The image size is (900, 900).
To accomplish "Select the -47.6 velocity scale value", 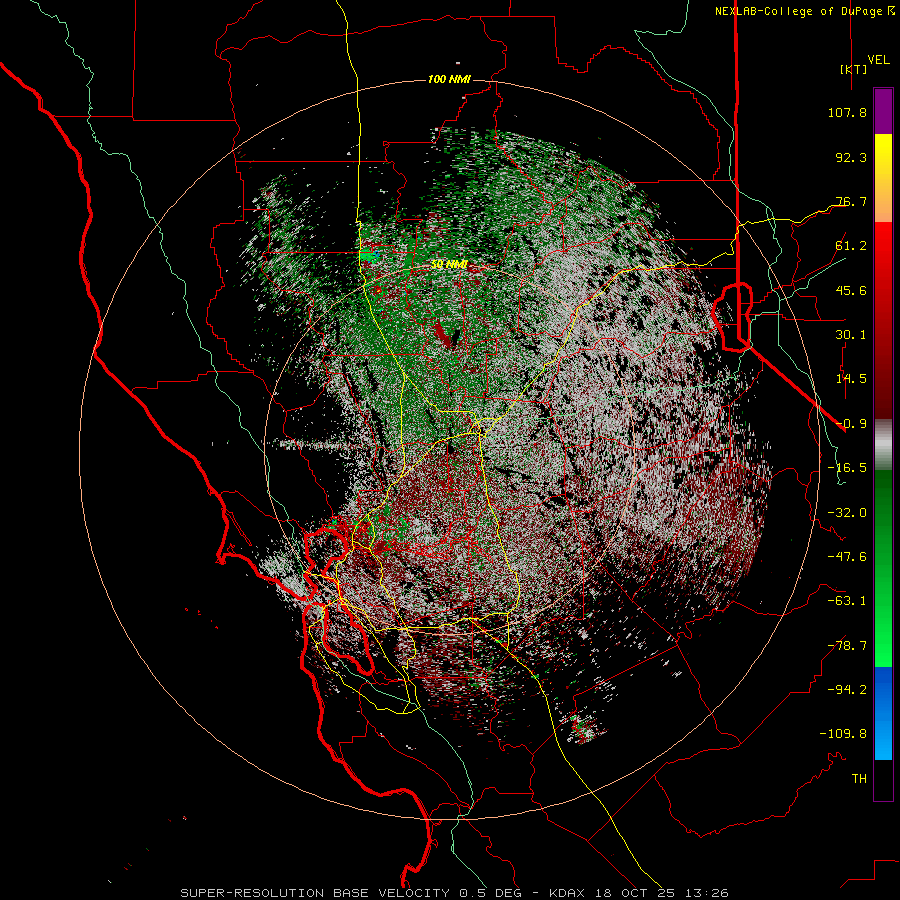I will 847,557.
